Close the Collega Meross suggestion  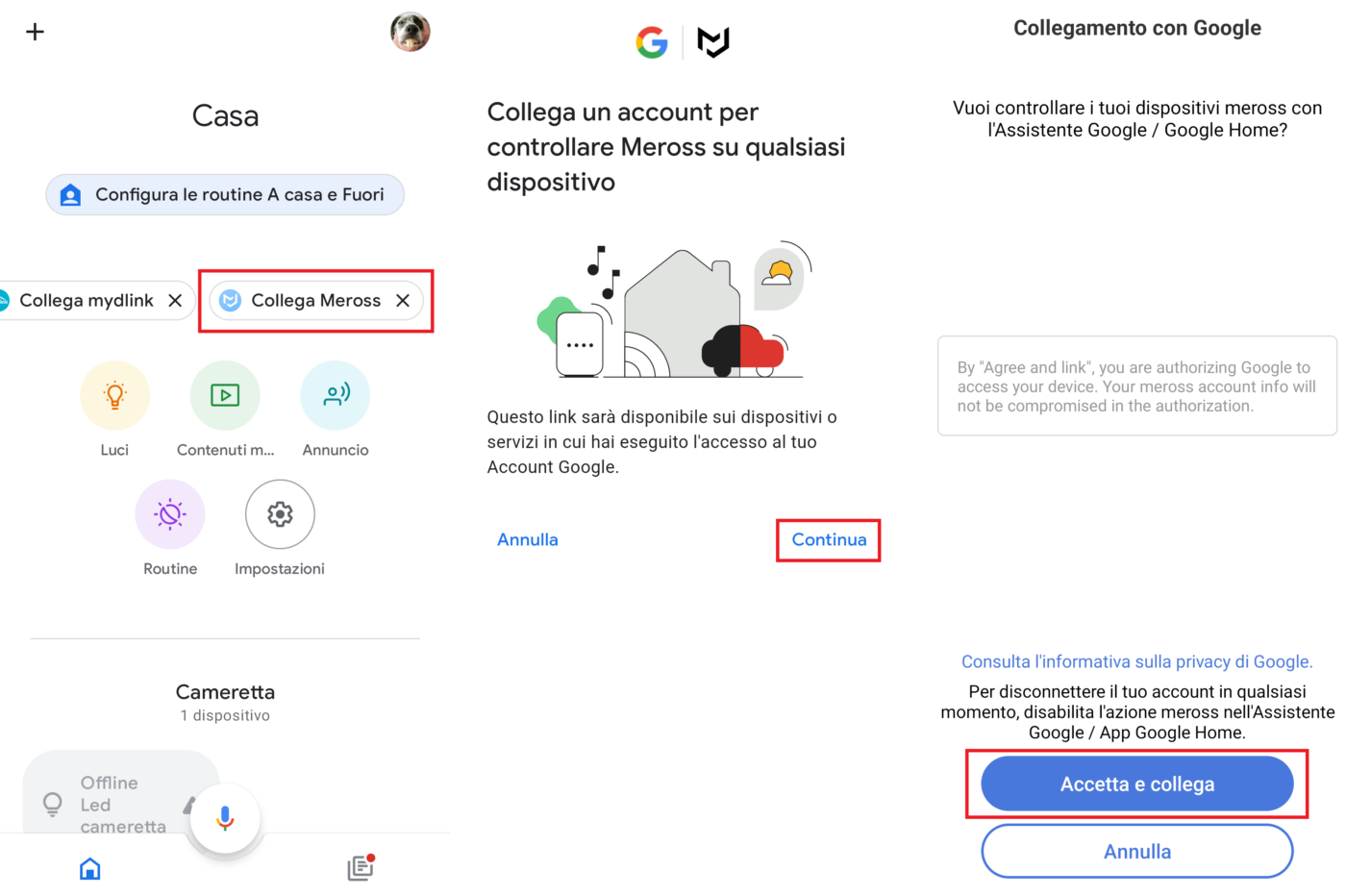click(x=403, y=301)
